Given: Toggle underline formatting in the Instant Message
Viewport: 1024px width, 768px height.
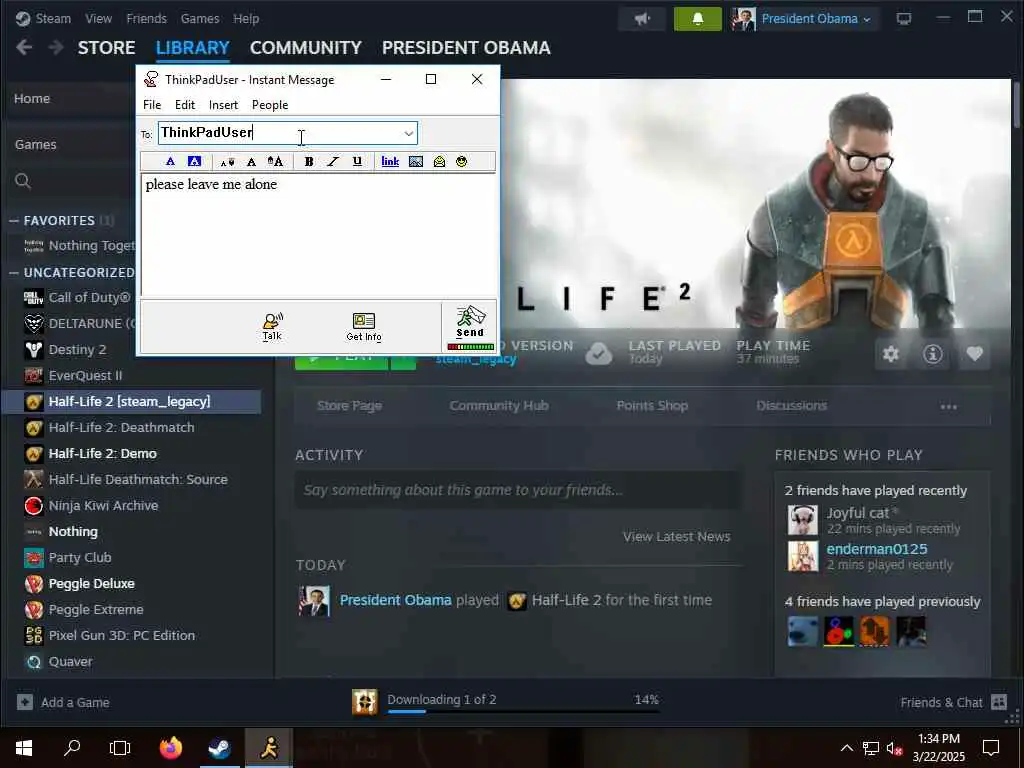Looking at the screenshot, I should 357,161.
